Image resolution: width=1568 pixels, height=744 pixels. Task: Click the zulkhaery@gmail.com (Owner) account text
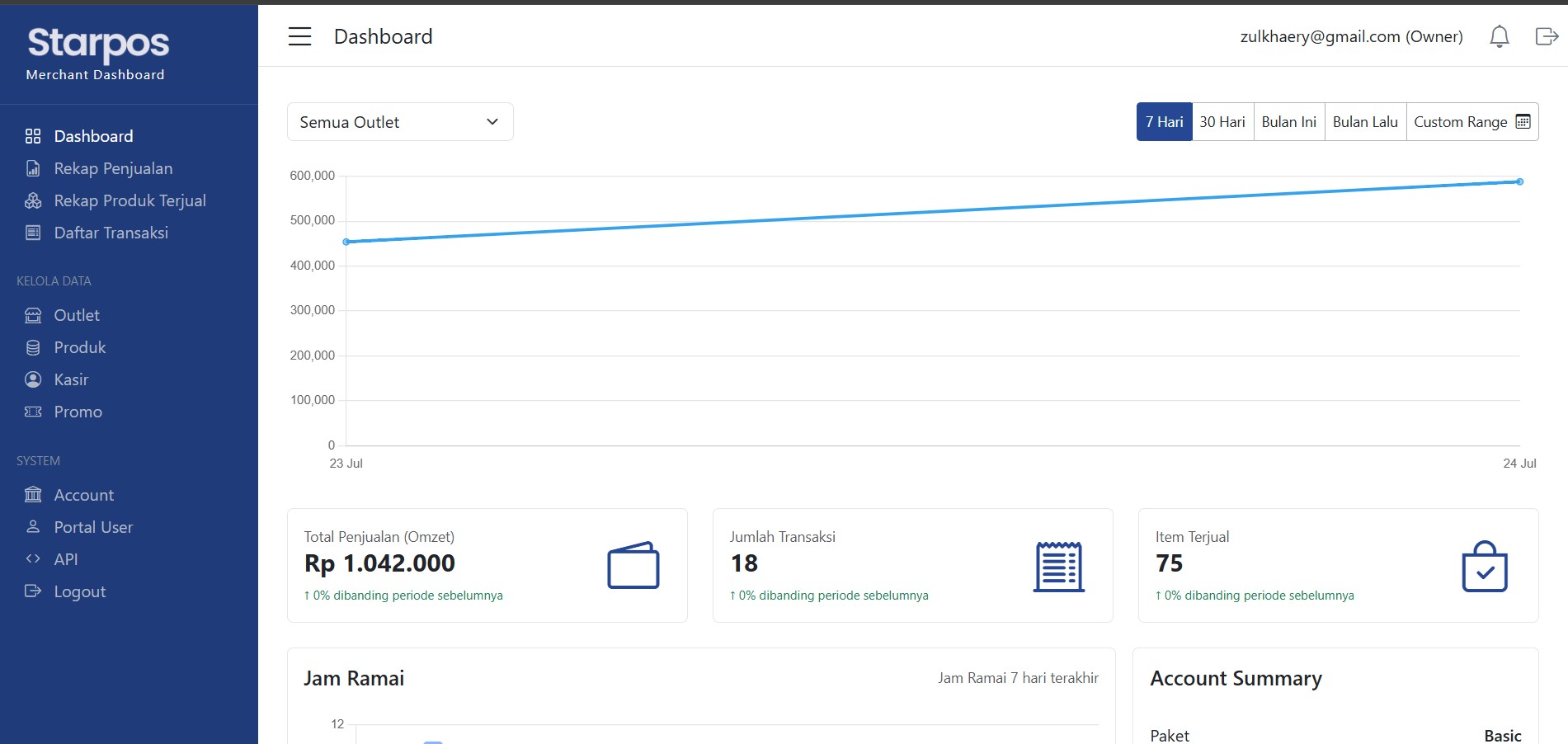1351,36
